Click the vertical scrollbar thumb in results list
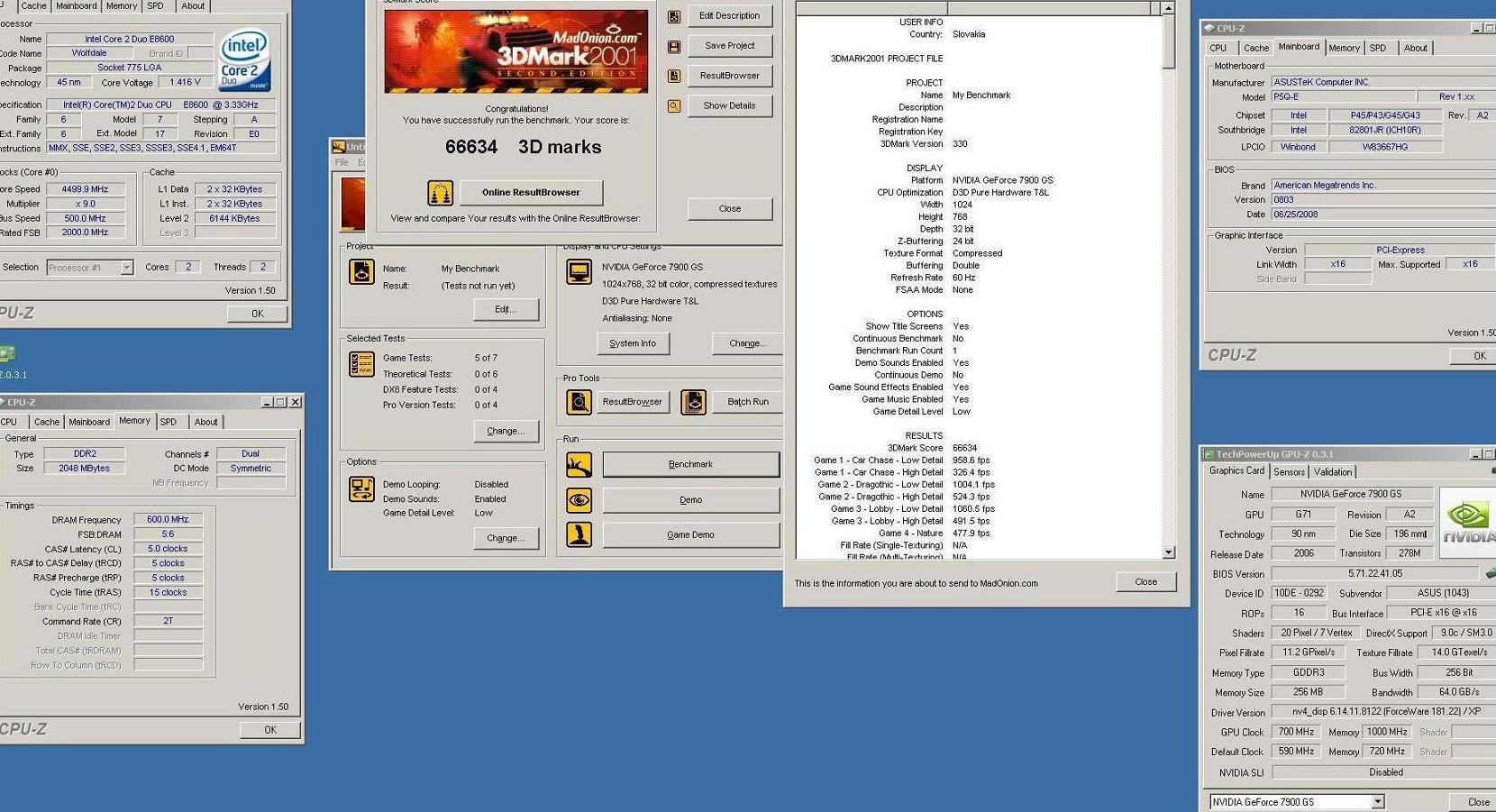The image size is (1496, 812). (1168, 41)
